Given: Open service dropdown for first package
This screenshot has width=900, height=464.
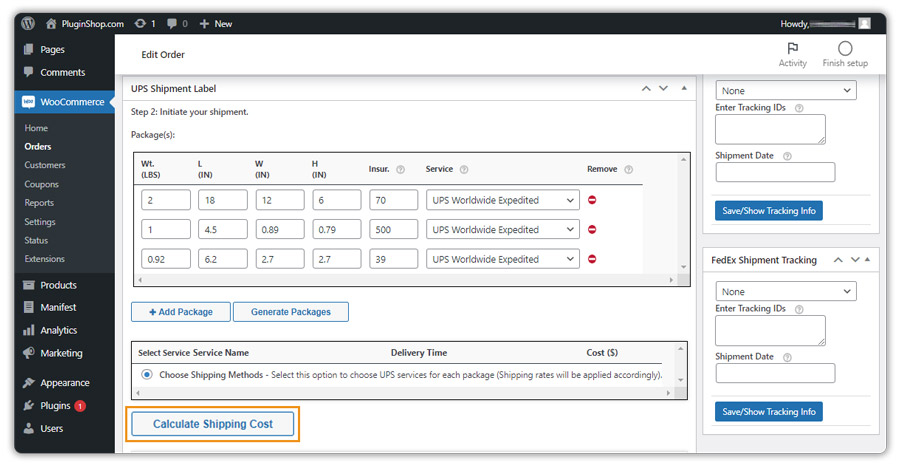Looking at the screenshot, I should click(503, 200).
